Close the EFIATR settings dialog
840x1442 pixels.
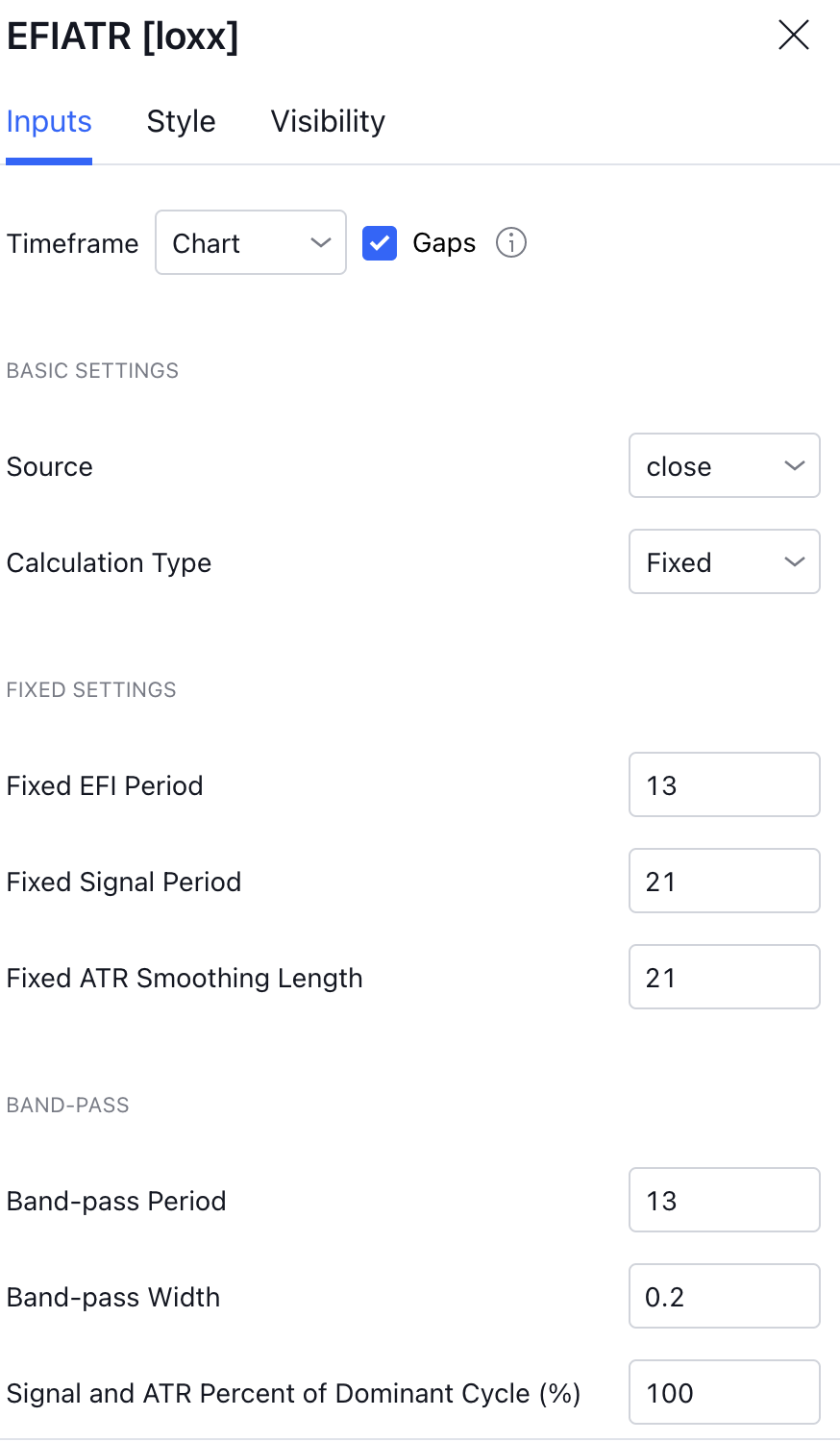tap(794, 36)
